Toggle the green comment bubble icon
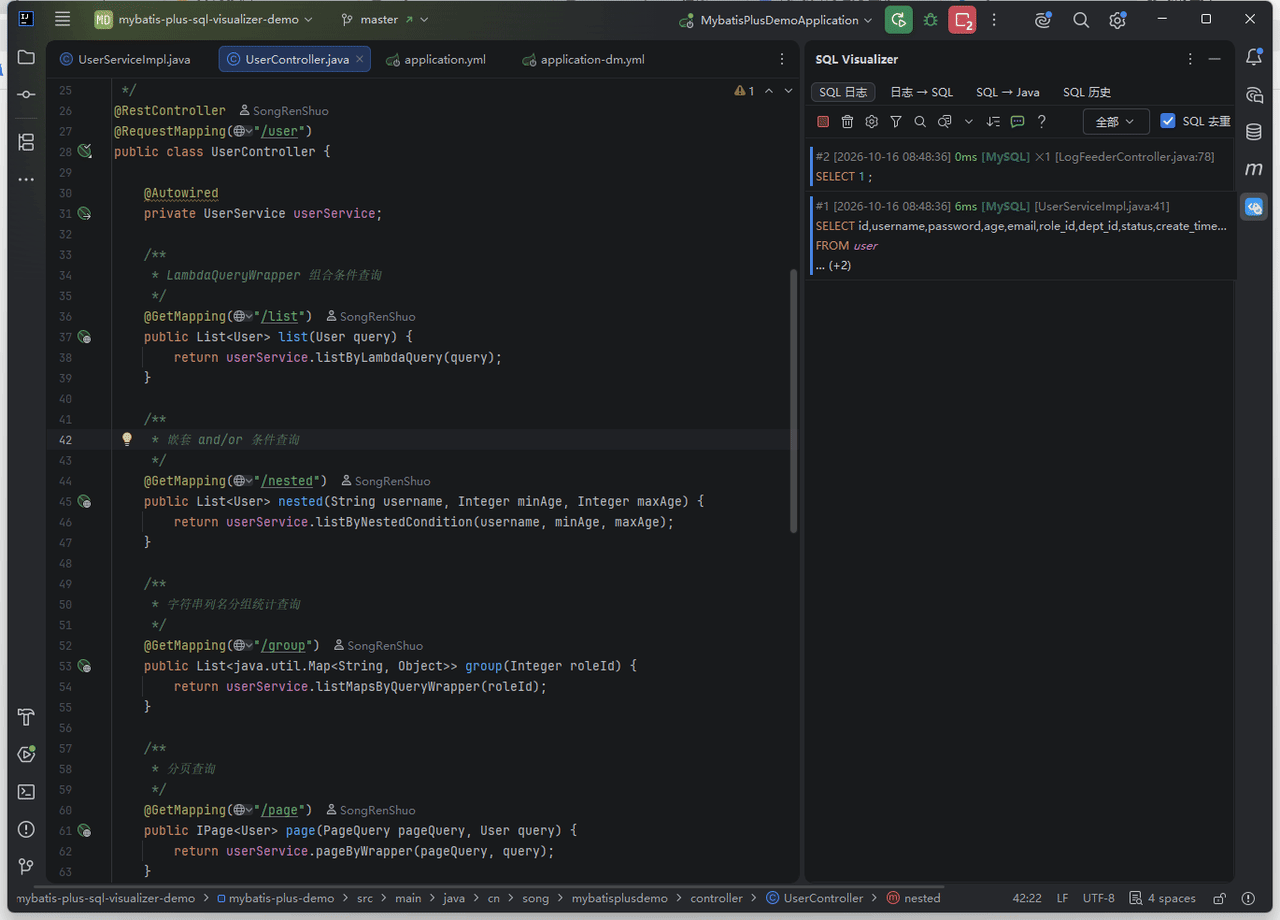 click(x=1017, y=121)
